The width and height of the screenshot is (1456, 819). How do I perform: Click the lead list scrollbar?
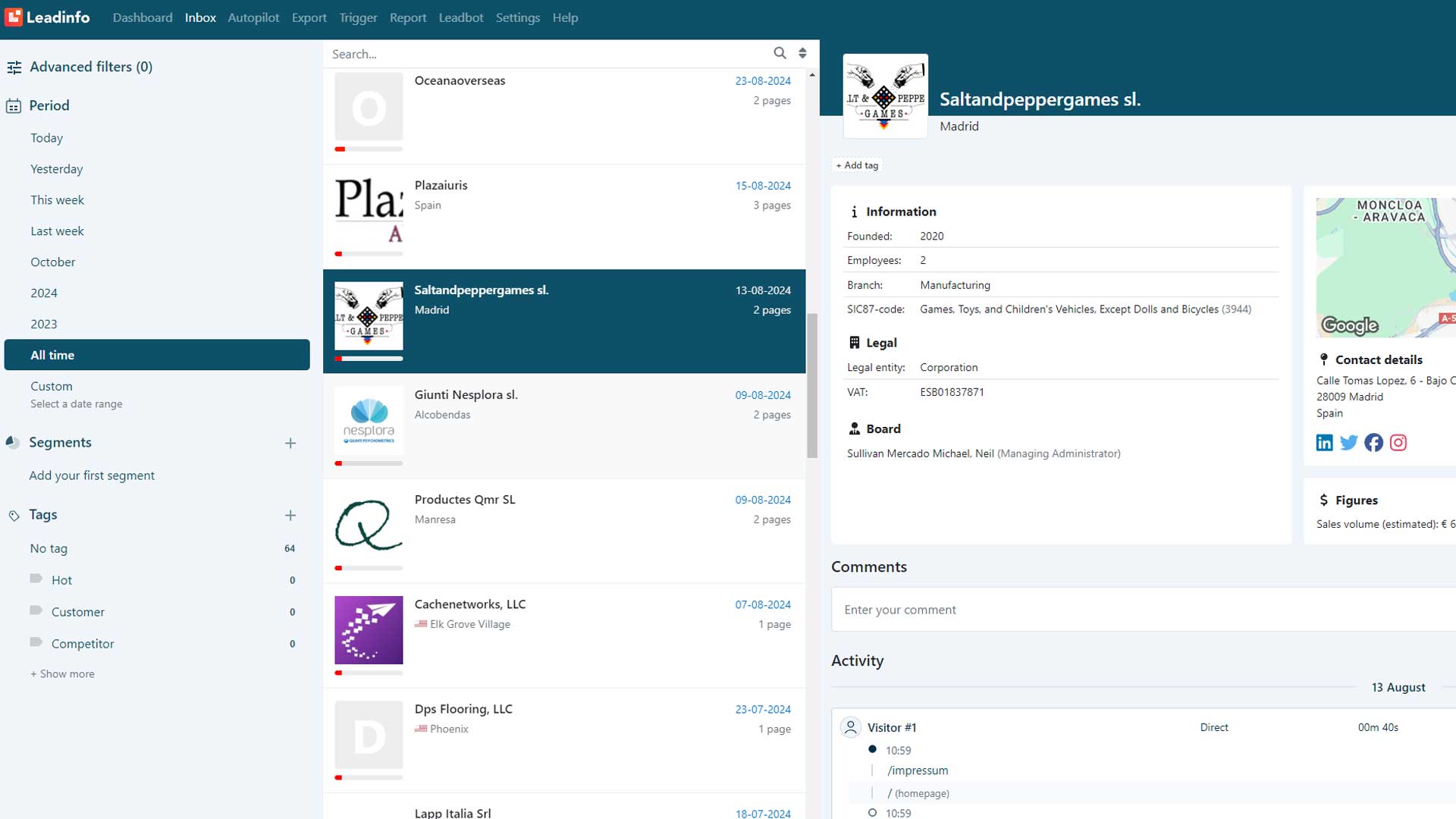[x=812, y=385]
